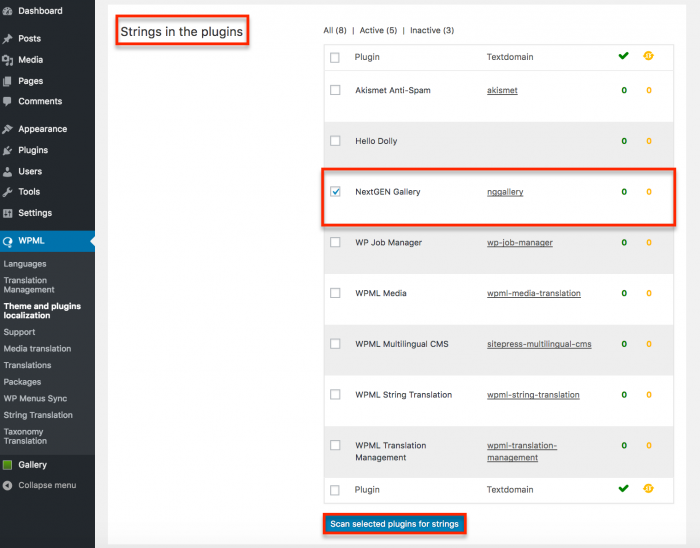
Task: Check the WP Job Manager checkbox
Action: point(335,242)
